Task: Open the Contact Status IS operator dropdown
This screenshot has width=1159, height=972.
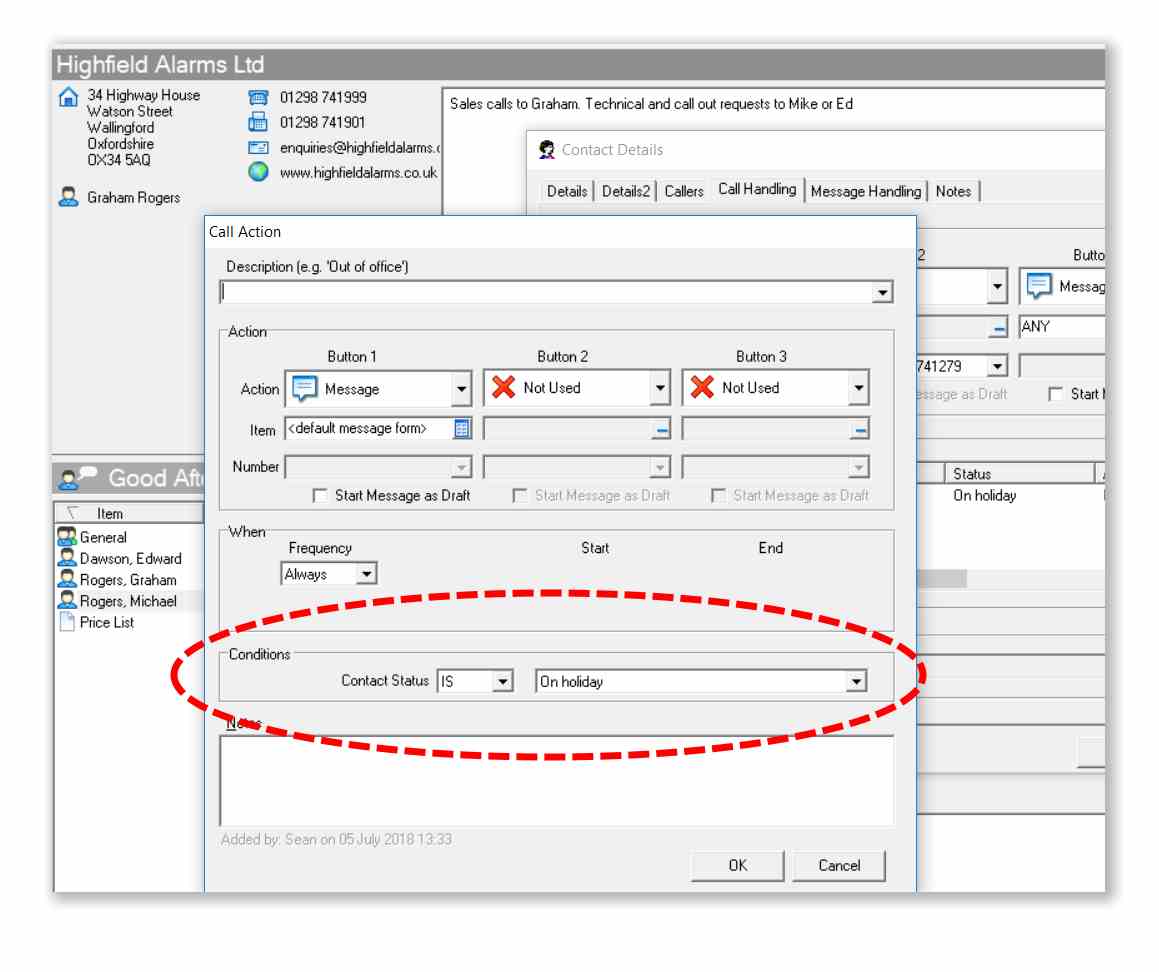Action: (503, 681)
